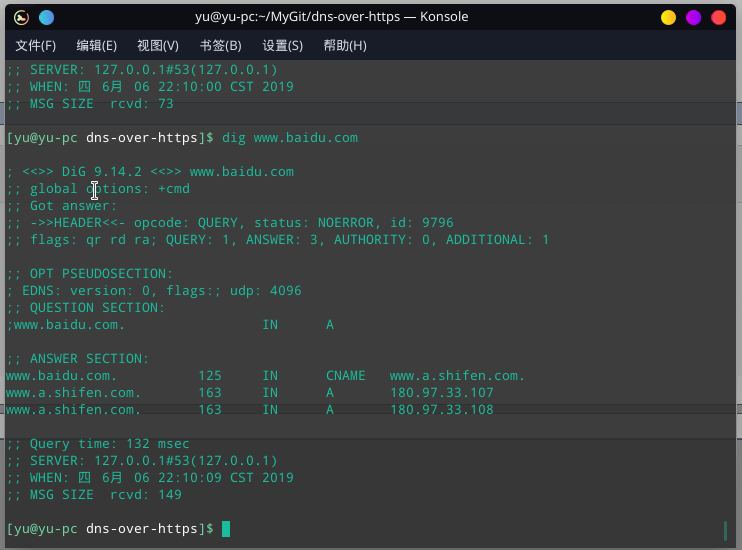Click the TTL value 125 in the CNAME row
Image resolution: width=742 pixels, height=550 pixels.
210,375
